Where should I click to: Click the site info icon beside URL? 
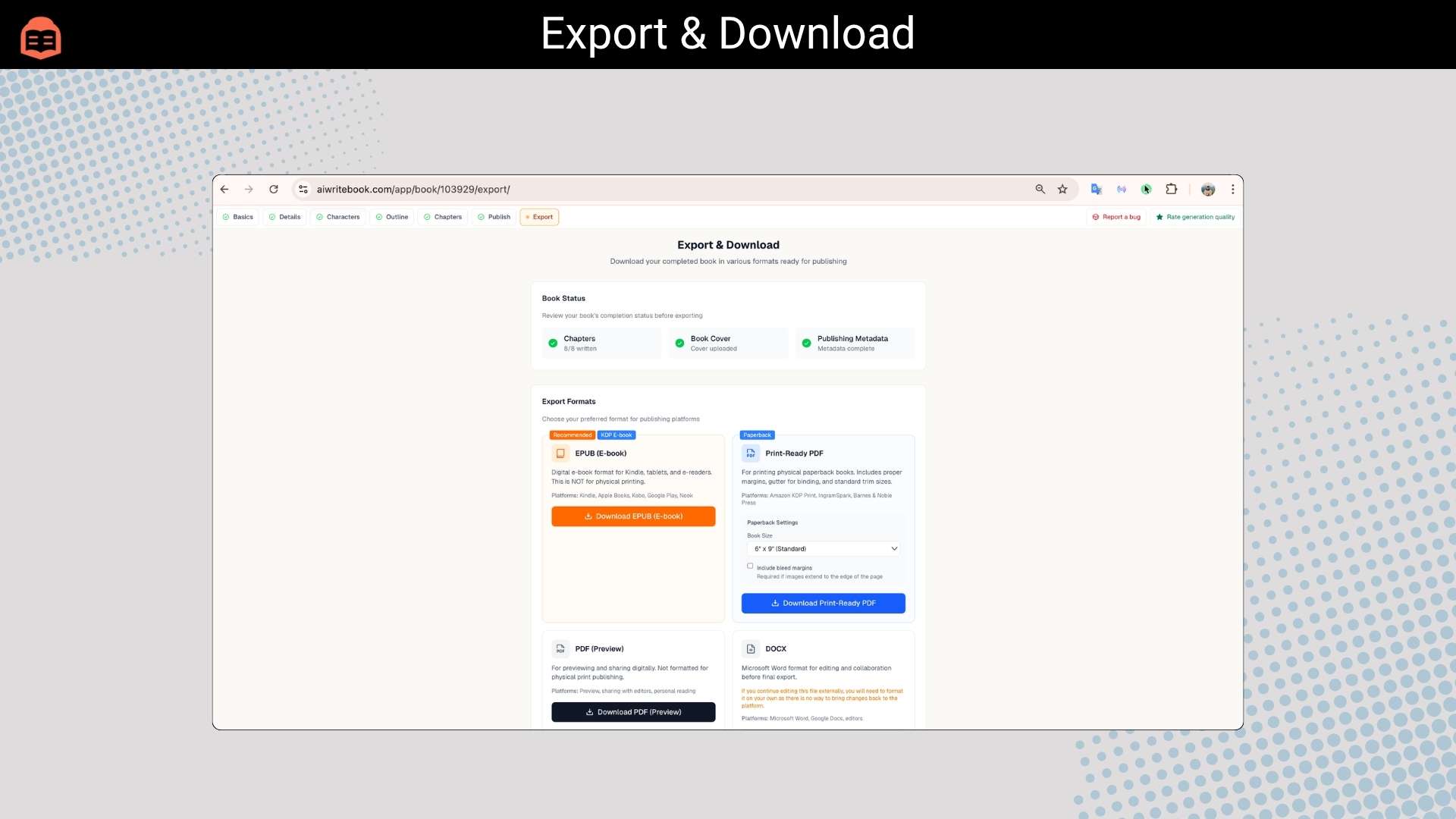click(x=303, y=190)
